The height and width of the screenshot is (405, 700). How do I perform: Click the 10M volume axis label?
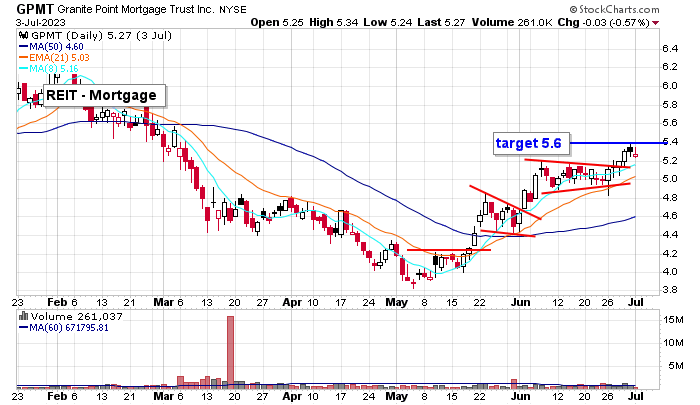[x=674, y=343]
